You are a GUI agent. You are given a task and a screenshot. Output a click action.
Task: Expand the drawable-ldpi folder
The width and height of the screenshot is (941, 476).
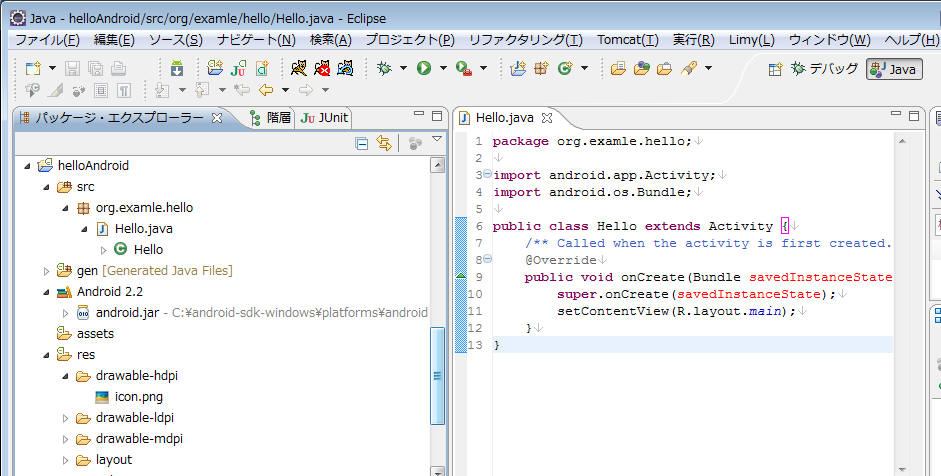[65, 418]
